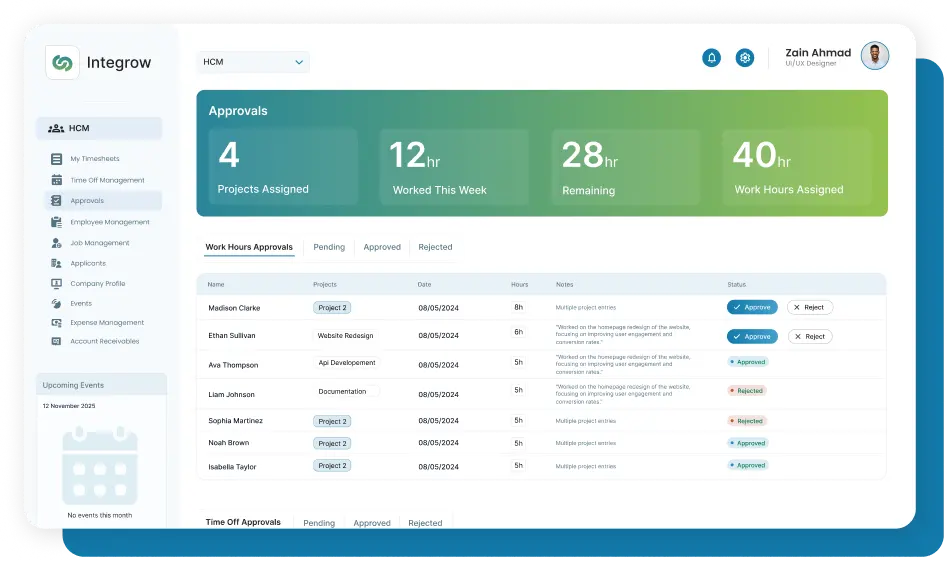
Task: Click the My Timesheets sidebar icon
Action: [57, 159]
